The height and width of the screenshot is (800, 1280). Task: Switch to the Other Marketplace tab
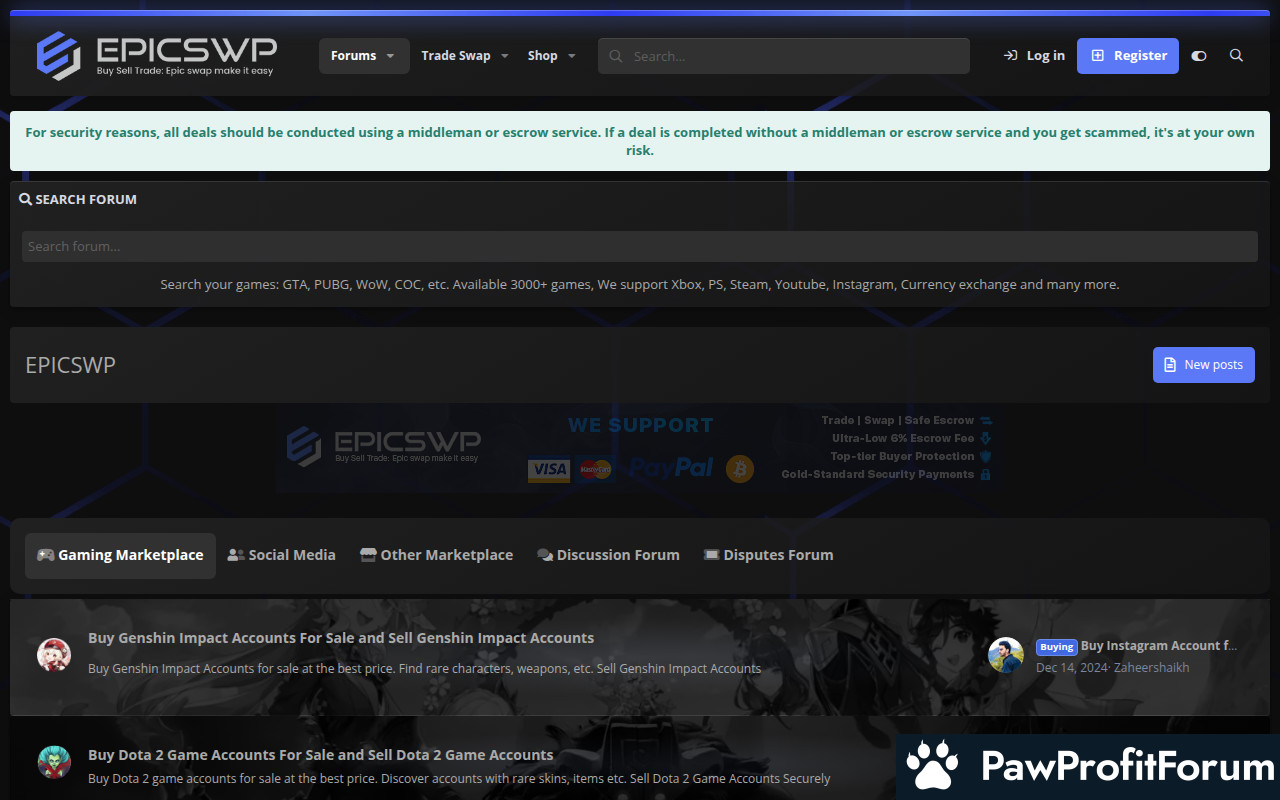point(436,555)
